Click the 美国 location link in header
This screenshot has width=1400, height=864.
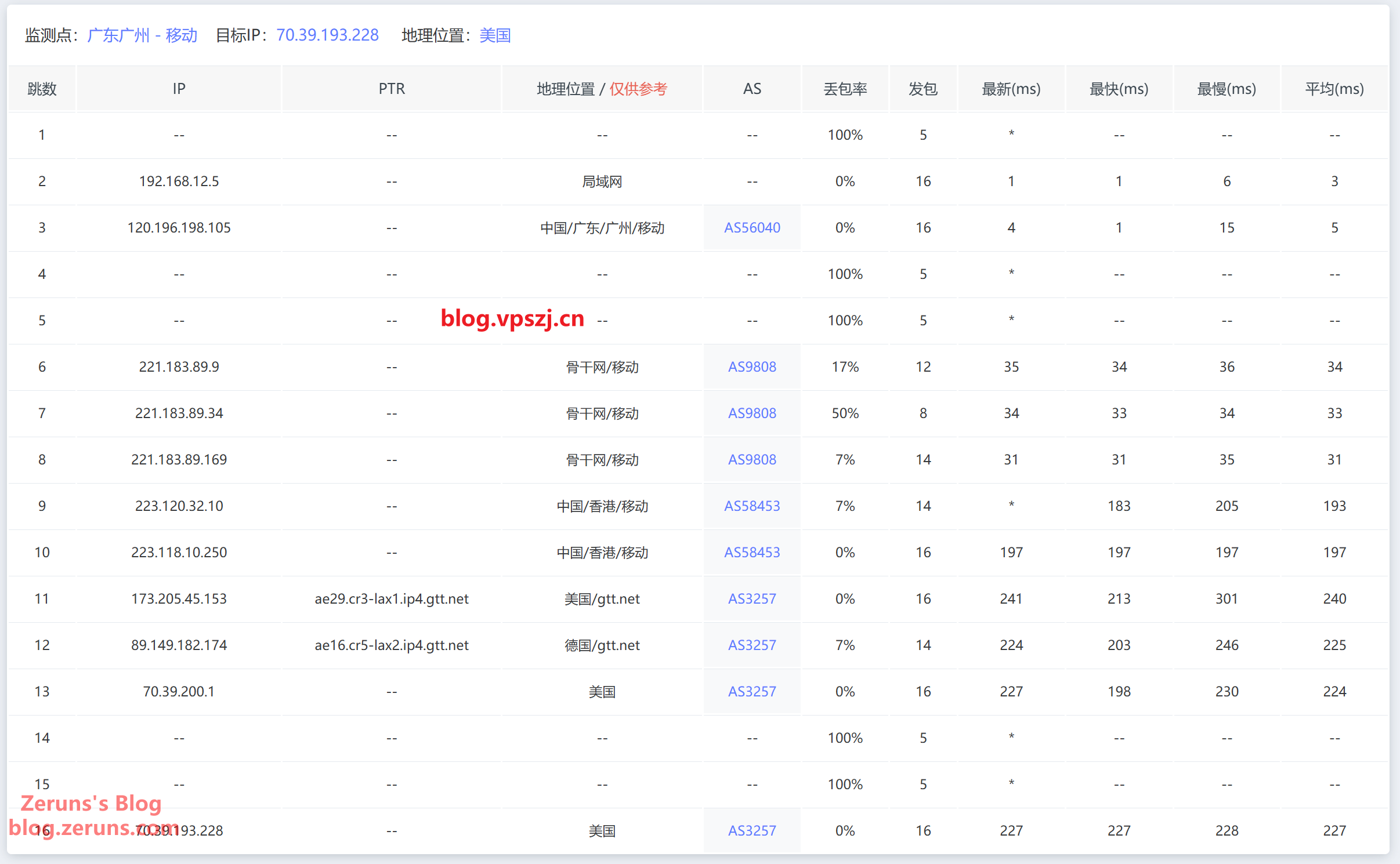click(495, 35)
